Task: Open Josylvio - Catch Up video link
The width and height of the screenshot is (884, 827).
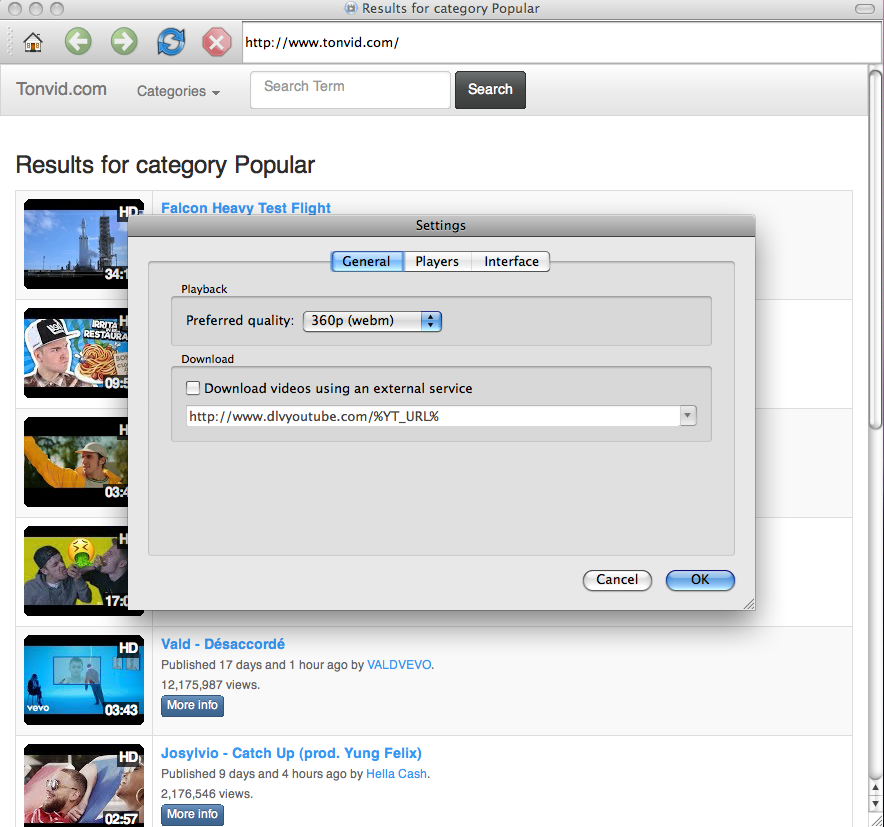Action: tap(291, 753)
